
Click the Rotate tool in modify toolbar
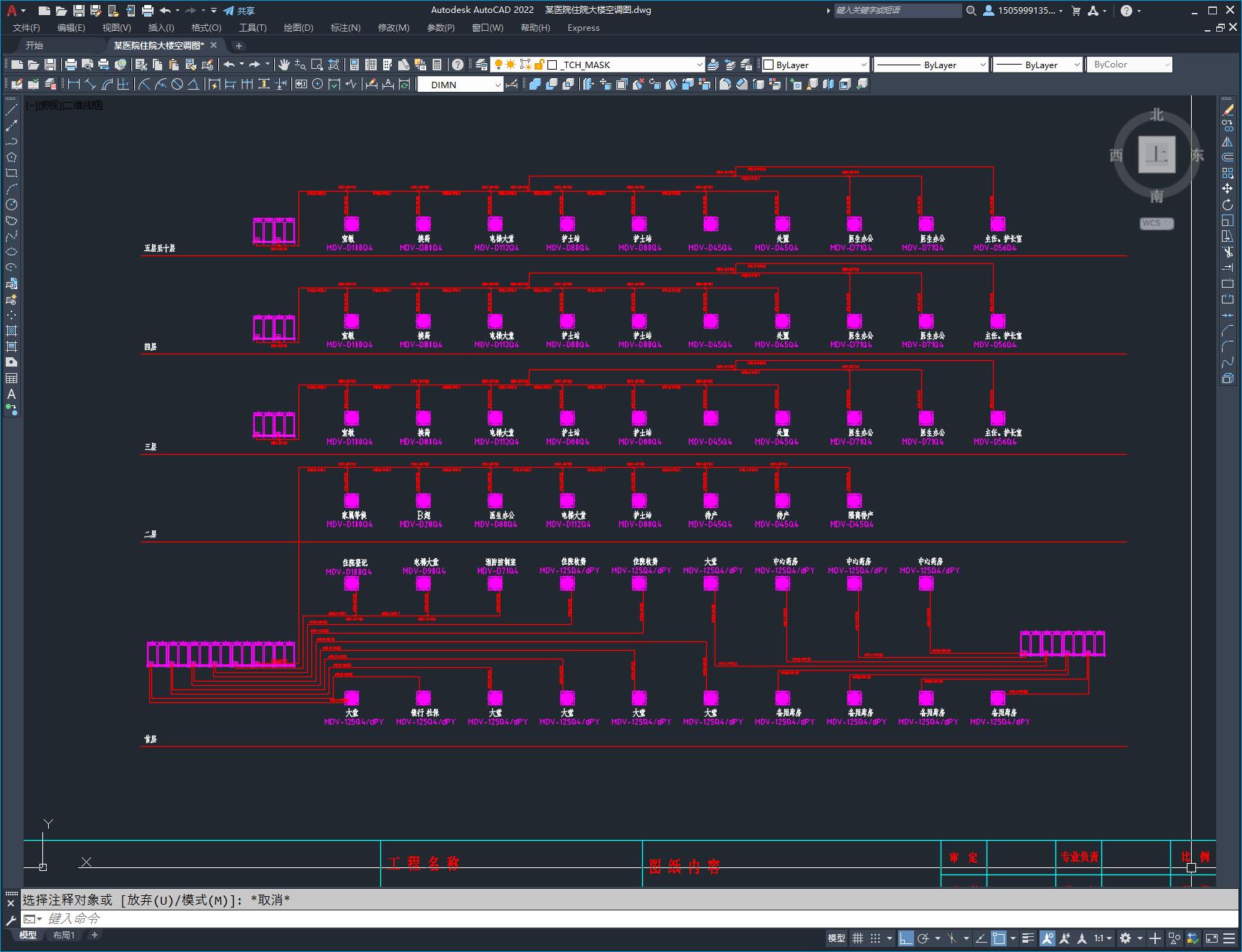1228,204
